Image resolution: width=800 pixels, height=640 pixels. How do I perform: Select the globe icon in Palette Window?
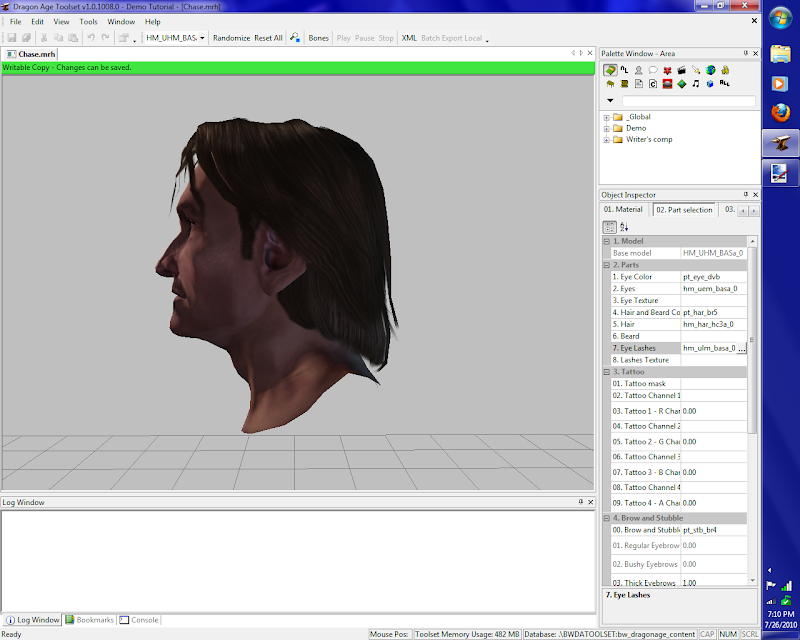pyautogui.click(x=710, y=70)
